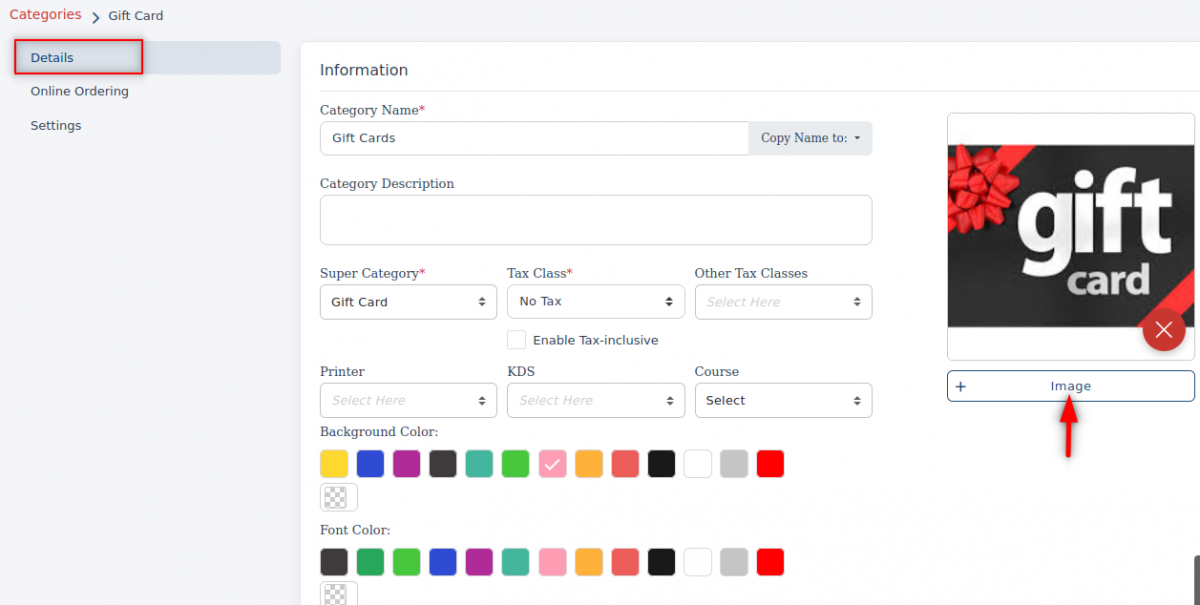
Task: Choose blue font color swatch
Action: [x=443, y=562]
